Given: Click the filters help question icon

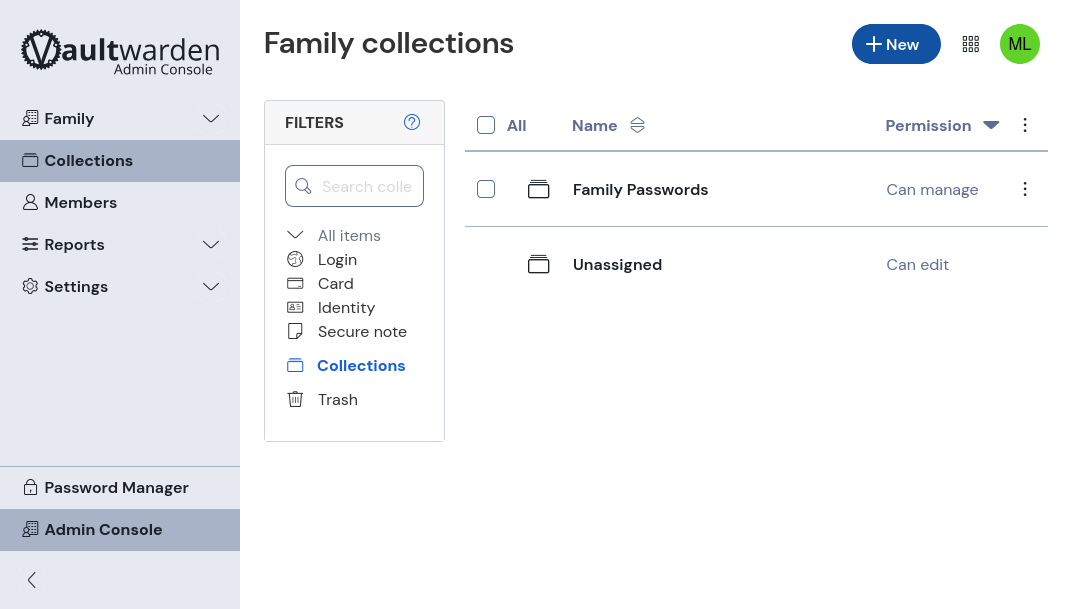Looking at the screenshot, I should point(412,122).
